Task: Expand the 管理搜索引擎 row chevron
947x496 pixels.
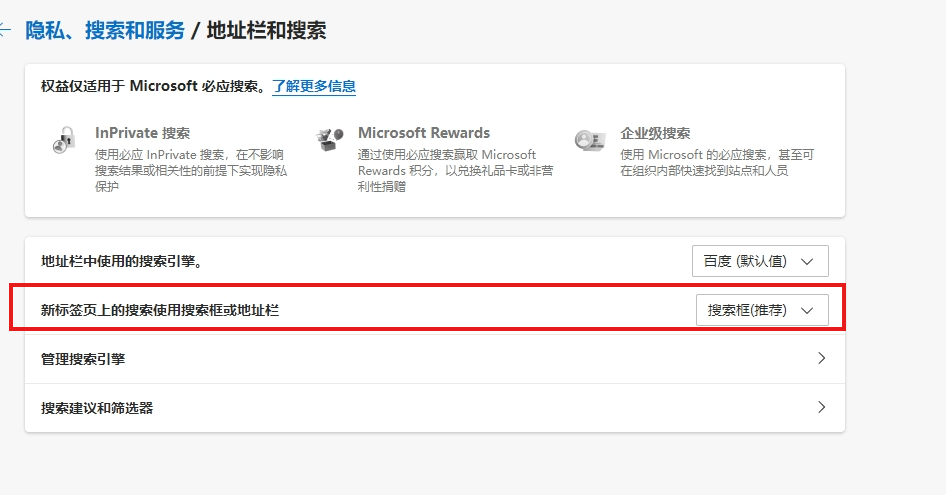Action: click(821, 358)
